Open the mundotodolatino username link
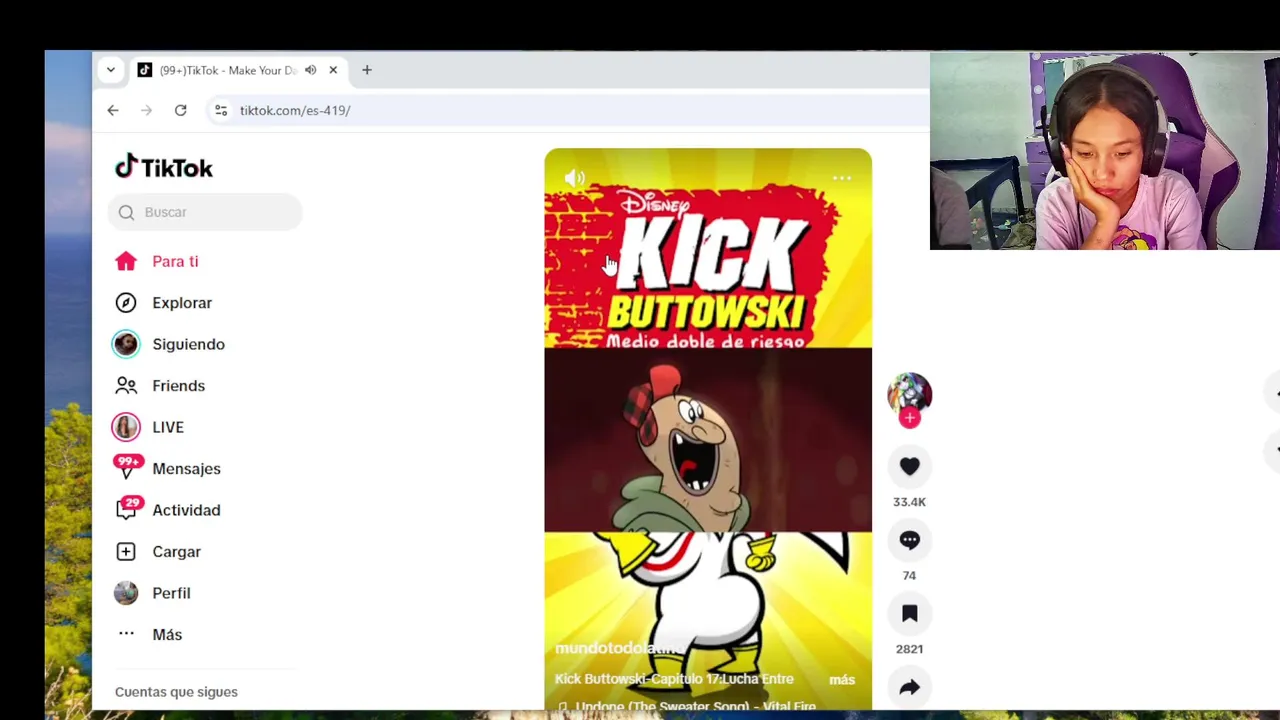The width and height of the screenshot is (1280, 720). [x=619, y=648]
